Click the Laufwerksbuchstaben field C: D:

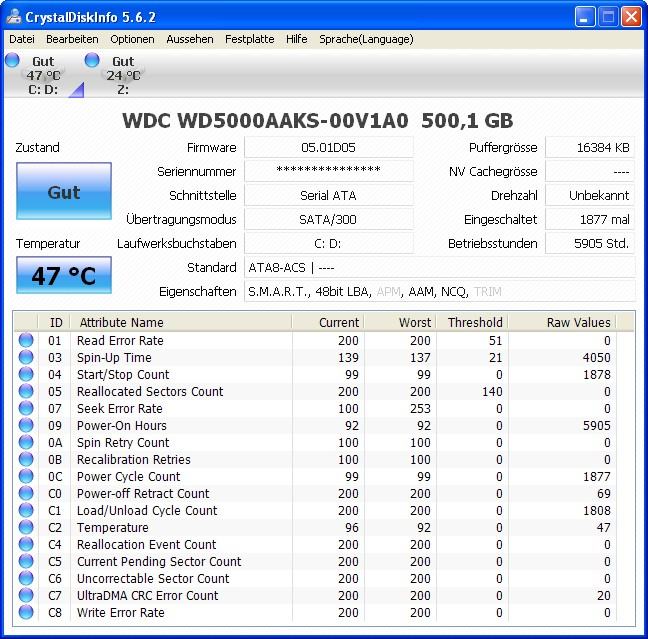pyautogui.click(x=329, y=243)
